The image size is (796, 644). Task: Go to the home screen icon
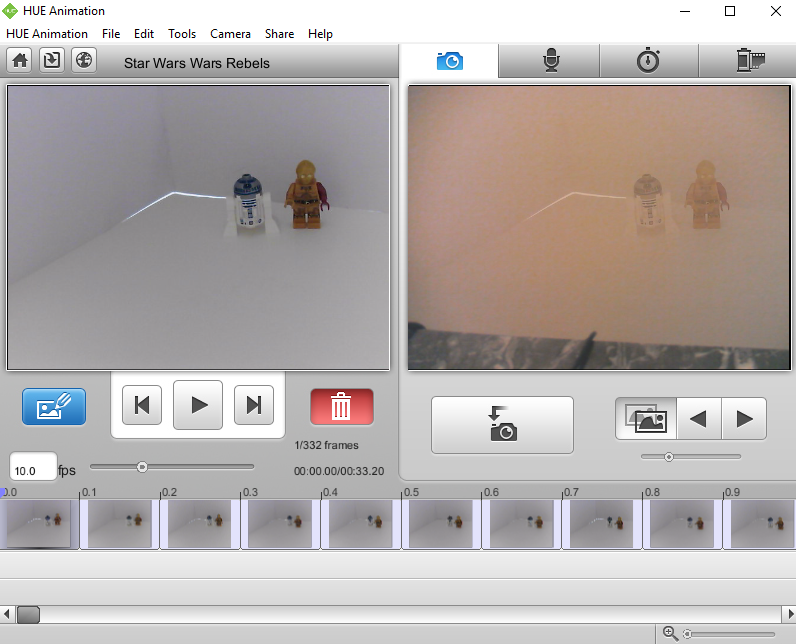(x=20, y=60)
